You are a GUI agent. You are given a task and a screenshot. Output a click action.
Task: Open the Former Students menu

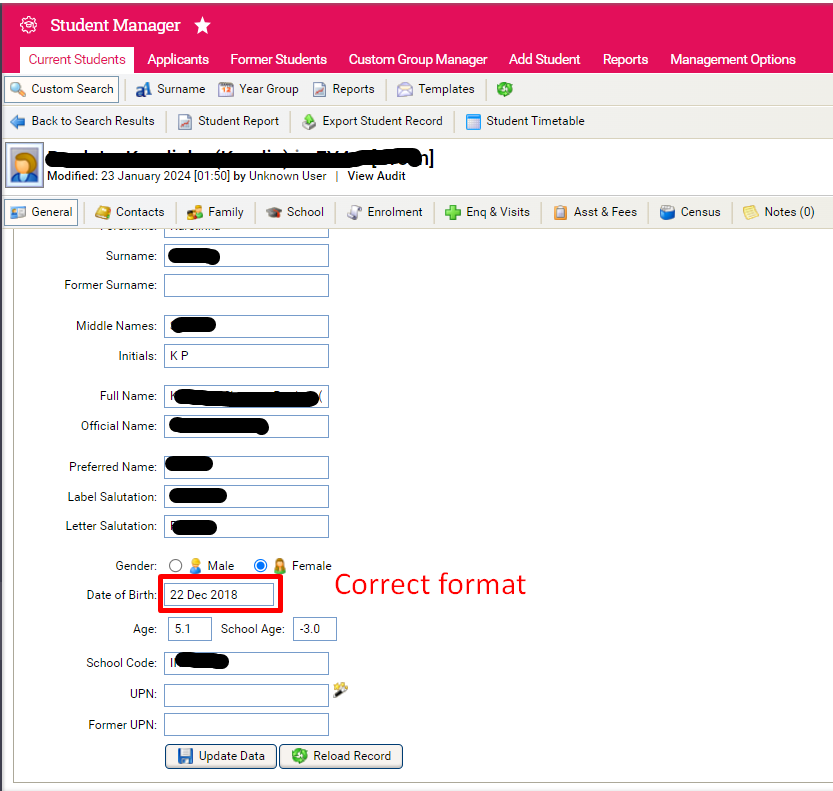[278, 59]
